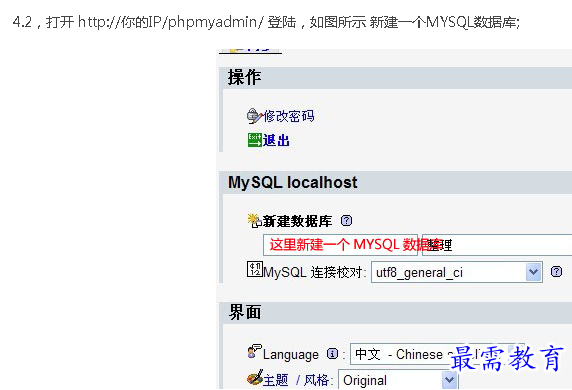Click the collation input field showing 整理

click(x=497, y=245)
